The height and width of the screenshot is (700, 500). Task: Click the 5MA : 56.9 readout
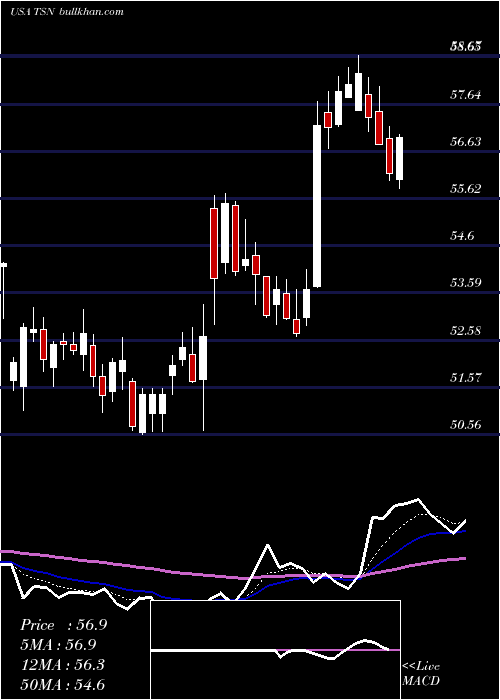(x=58, y=645)
